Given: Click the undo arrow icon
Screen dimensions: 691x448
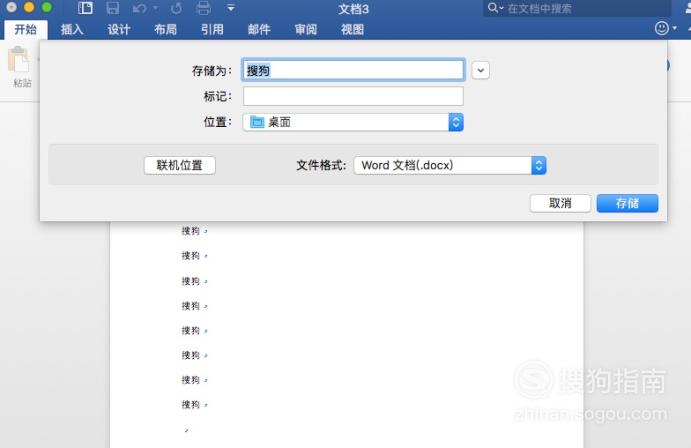Looking at the screenshot, I should point(139,8).
